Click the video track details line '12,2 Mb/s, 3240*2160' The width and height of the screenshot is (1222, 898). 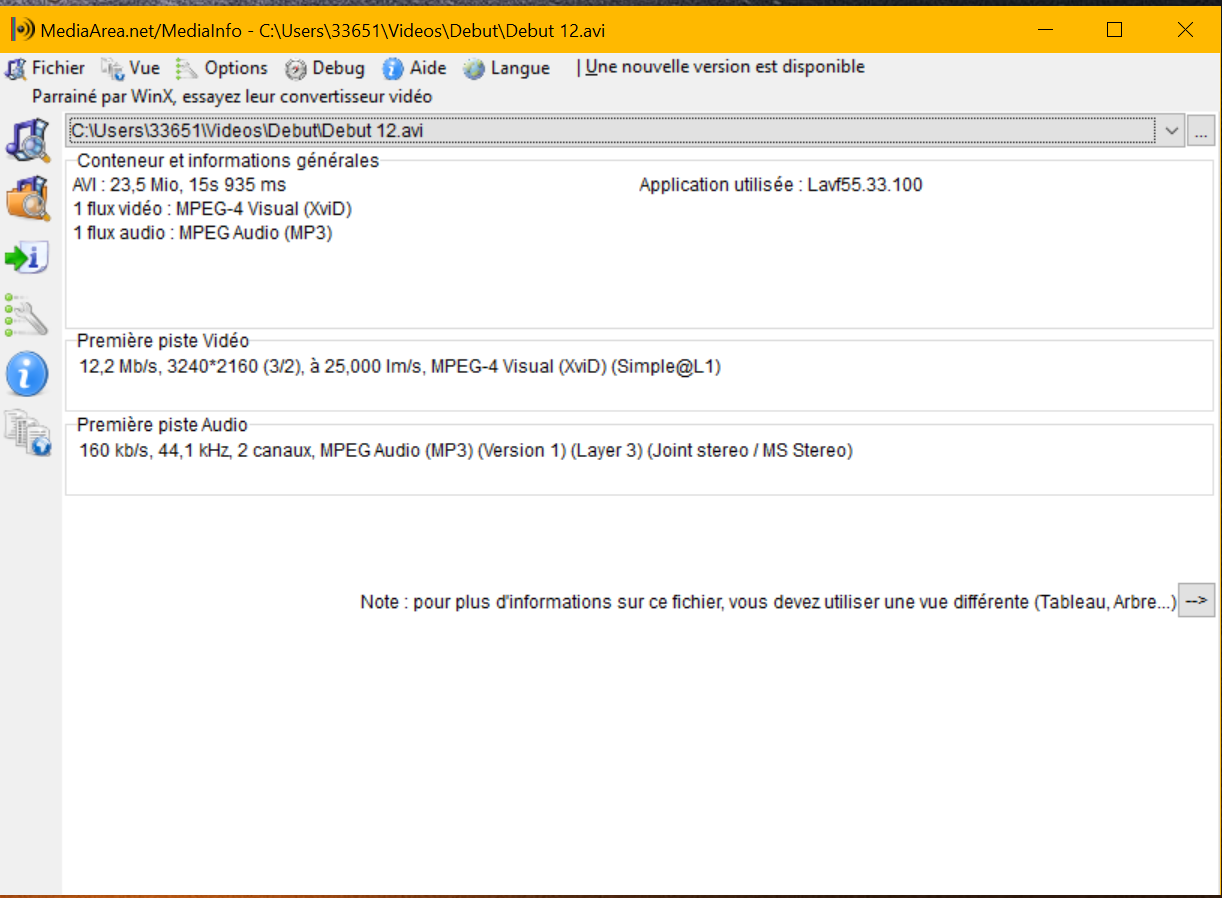tap(400, 367)
